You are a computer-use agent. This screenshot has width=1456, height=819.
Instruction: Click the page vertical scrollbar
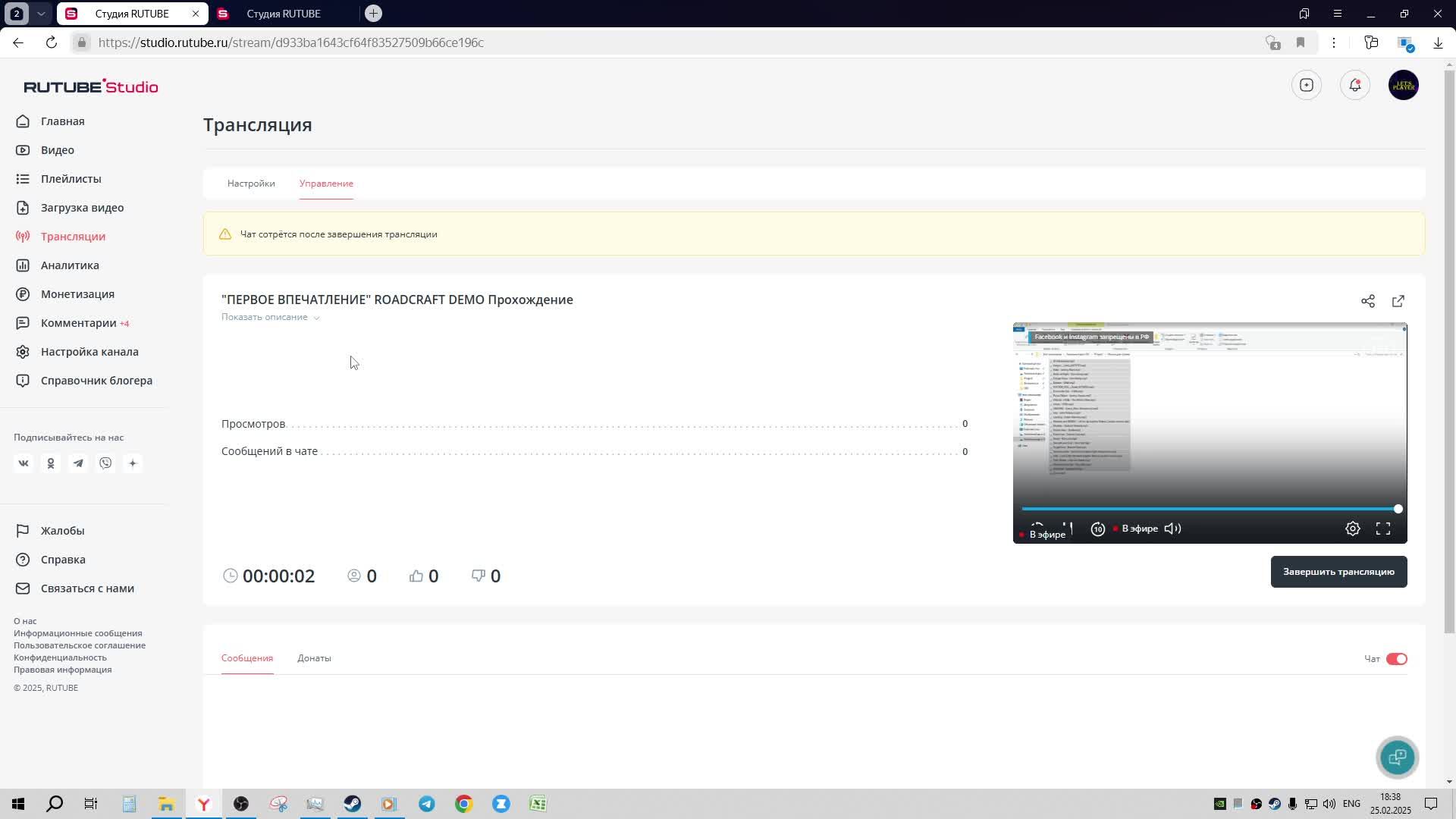click(x=1449, y=353)
